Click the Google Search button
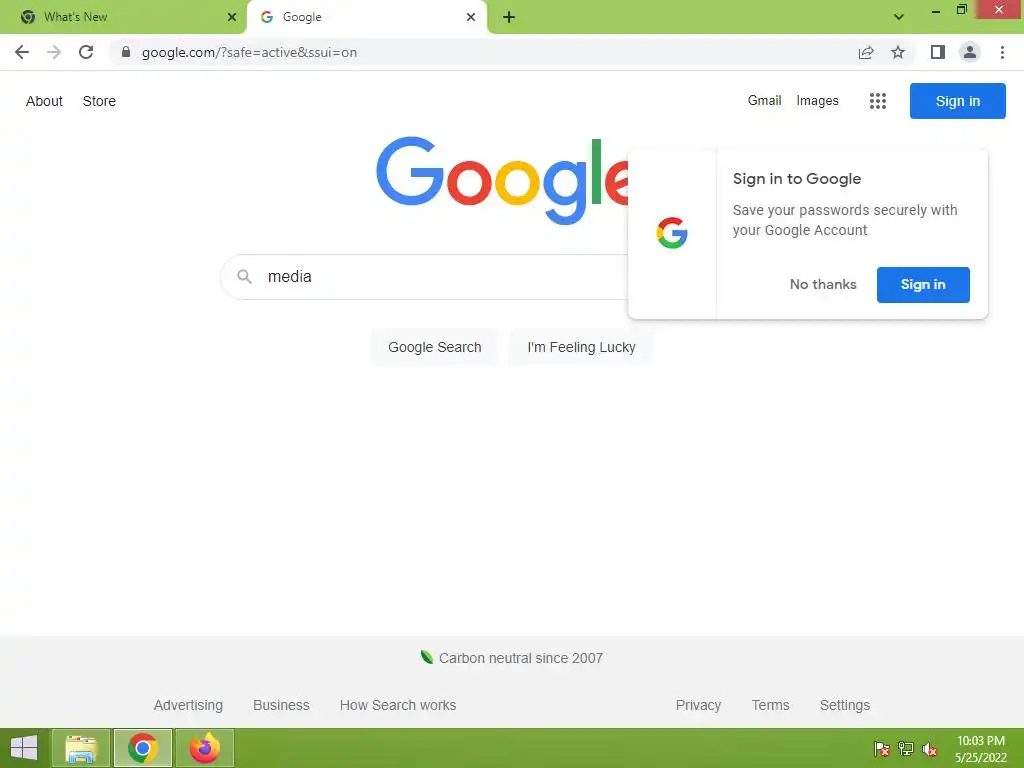This screenshot has width=1024, height=768. click(x=434, y=347)
